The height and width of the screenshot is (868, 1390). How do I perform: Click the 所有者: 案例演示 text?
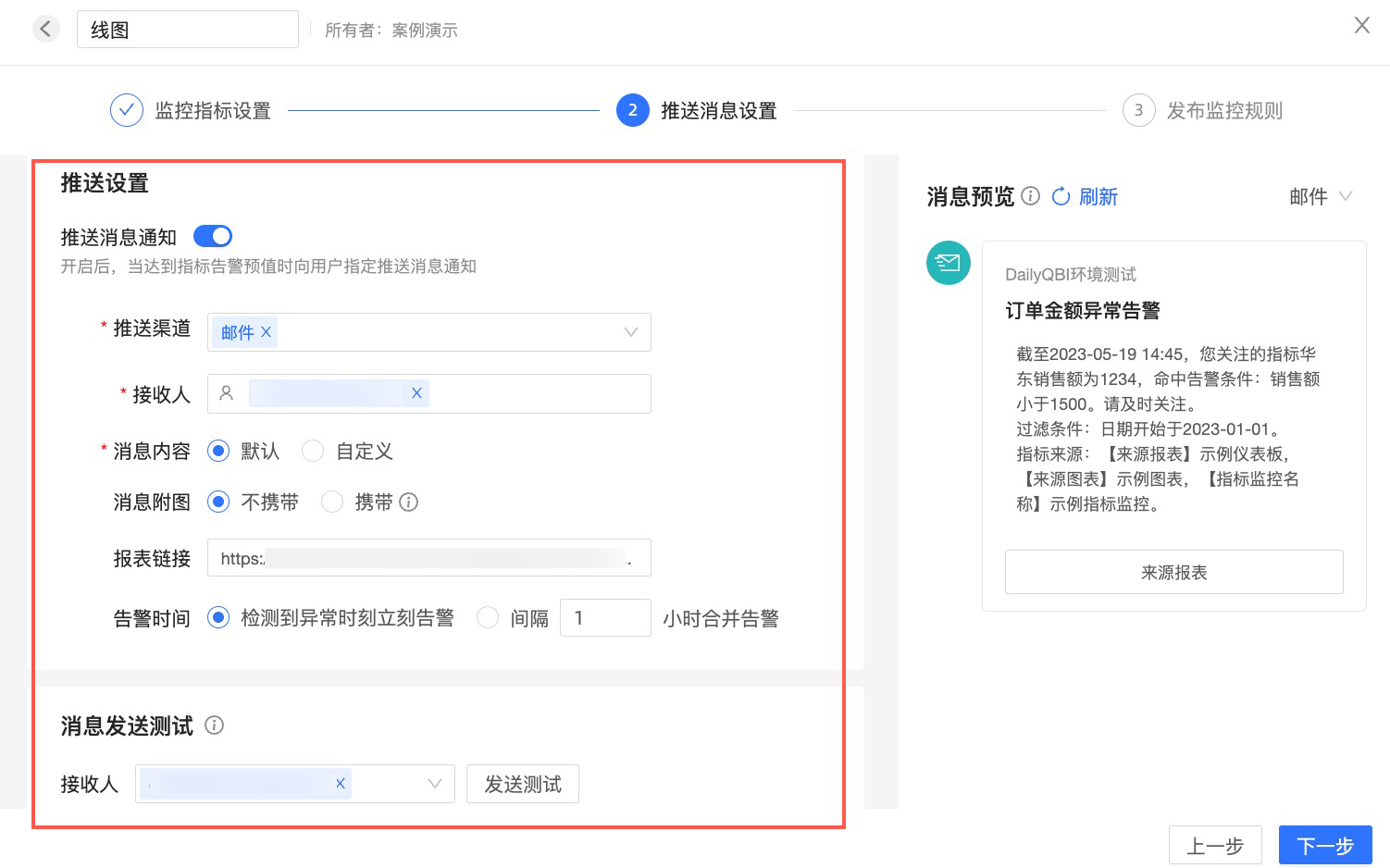pos(391,31)
